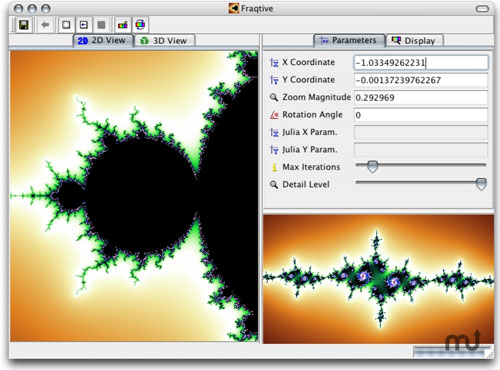Click the "Max Iterations" label
This screenshot has width=500, height=370.
coord(311,167)
